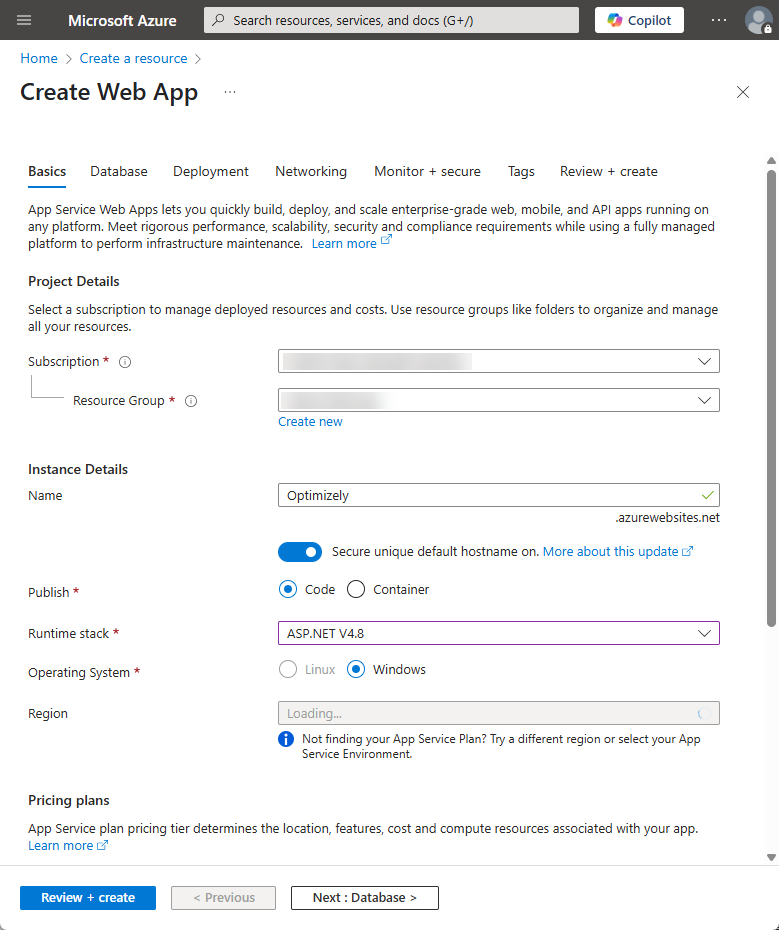The image size is (779, 930).
Task: Click the Copilot icon button
Action: tap(639, 20)
